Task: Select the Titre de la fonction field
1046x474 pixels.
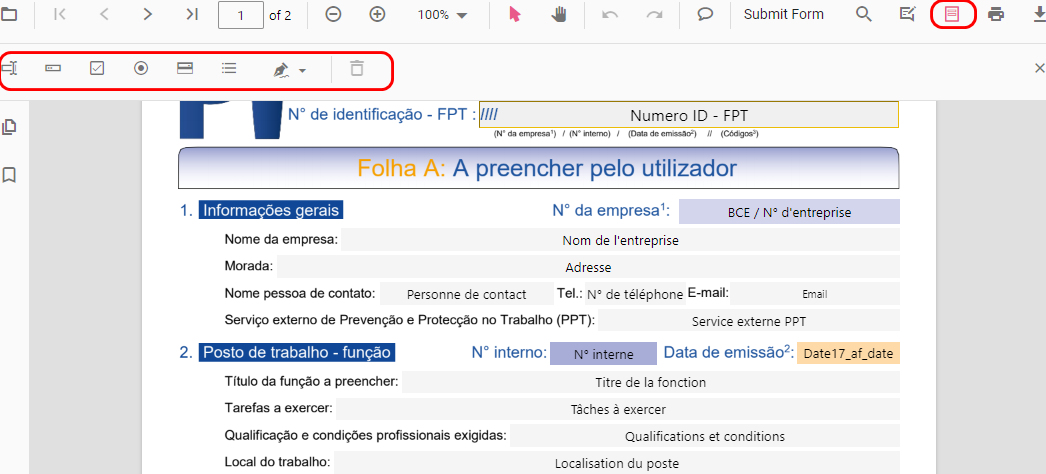Action: pos(650,382)
